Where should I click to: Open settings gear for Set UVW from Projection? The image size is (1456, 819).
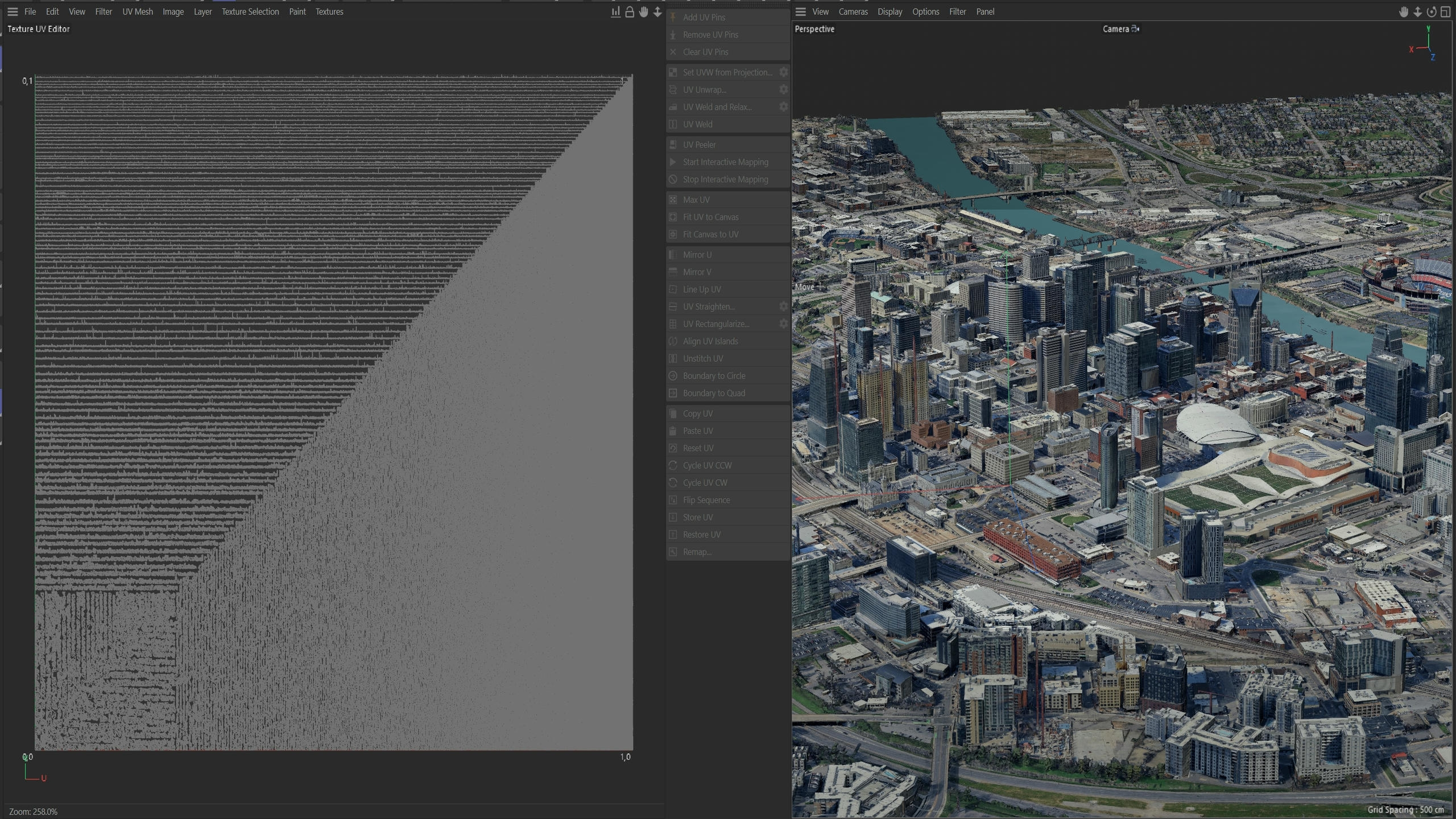point(784,72)
